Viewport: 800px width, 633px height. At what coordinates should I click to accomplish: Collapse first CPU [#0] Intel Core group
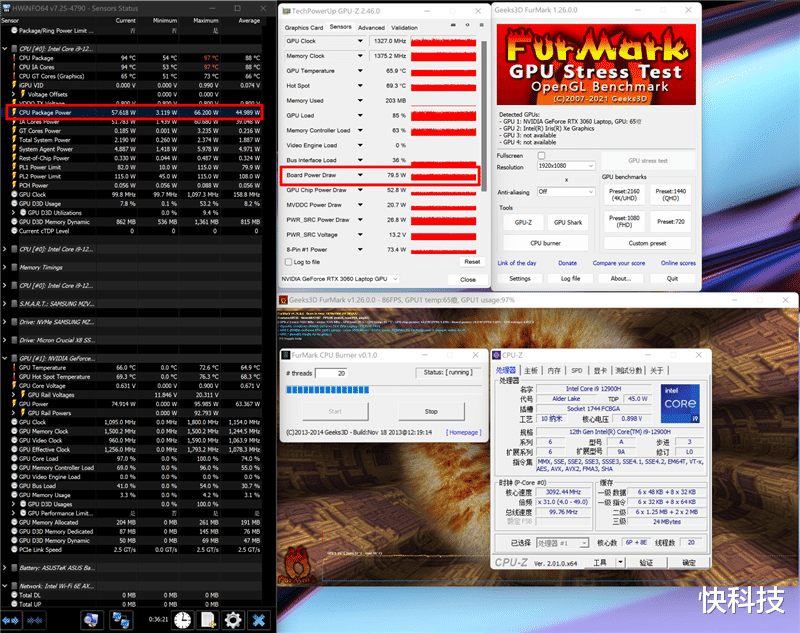click(5, 49)
